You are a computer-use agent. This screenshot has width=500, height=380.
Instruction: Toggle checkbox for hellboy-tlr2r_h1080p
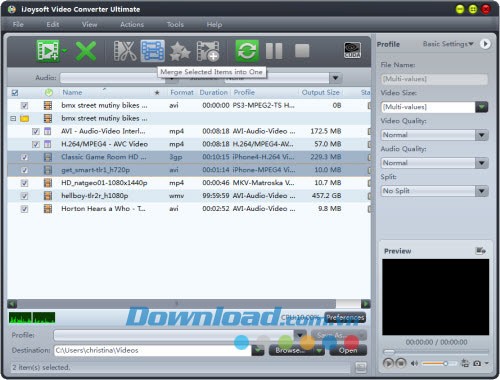click(x=24, y=196)
